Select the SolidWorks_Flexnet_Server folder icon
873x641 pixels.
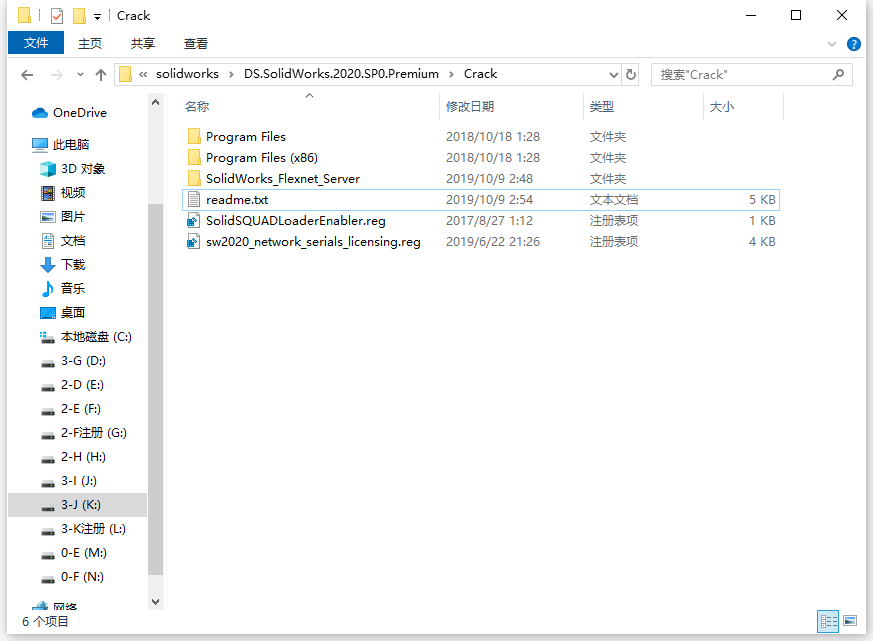194,179
